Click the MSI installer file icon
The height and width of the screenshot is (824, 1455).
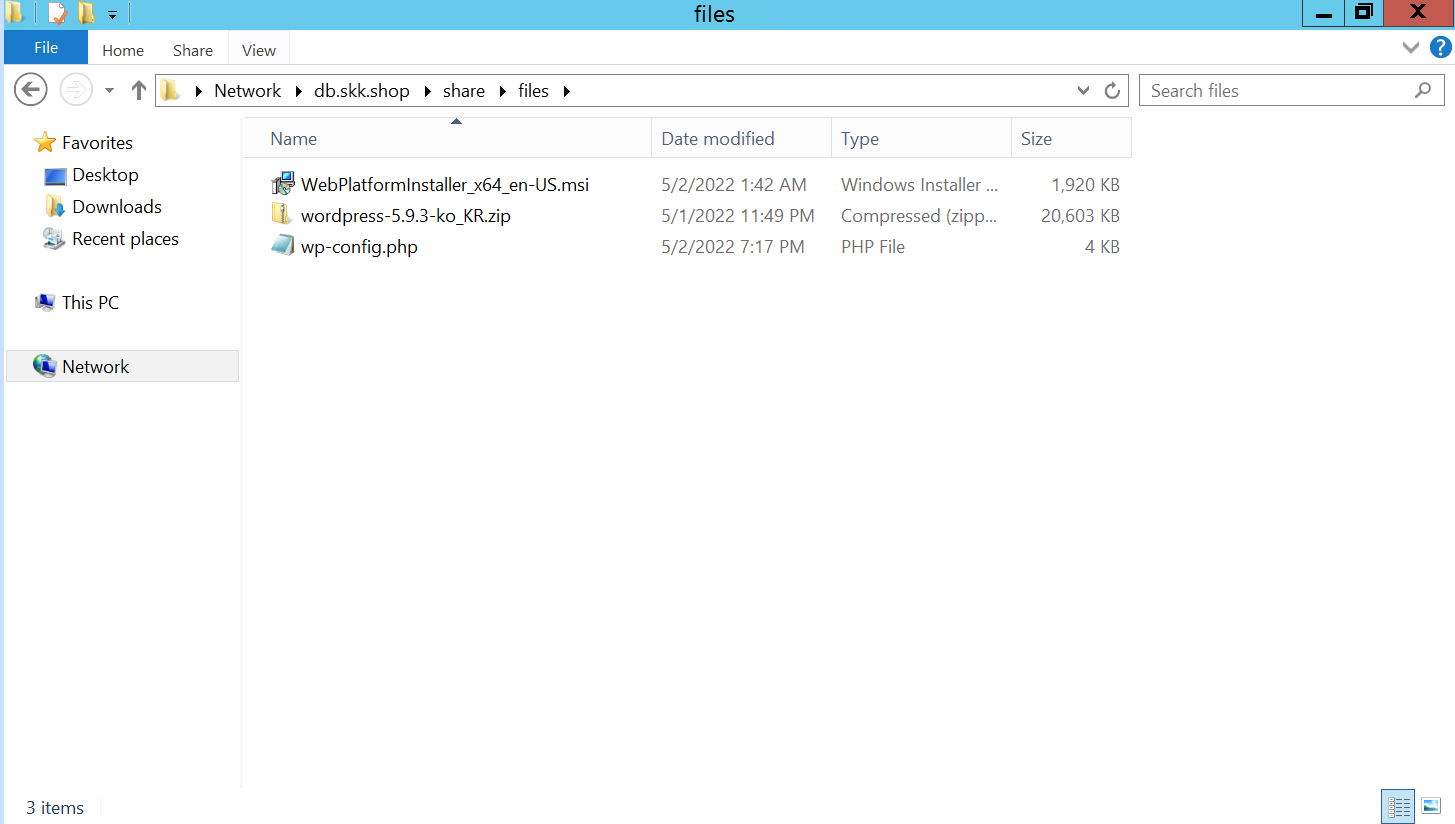[x=283, y=184]
